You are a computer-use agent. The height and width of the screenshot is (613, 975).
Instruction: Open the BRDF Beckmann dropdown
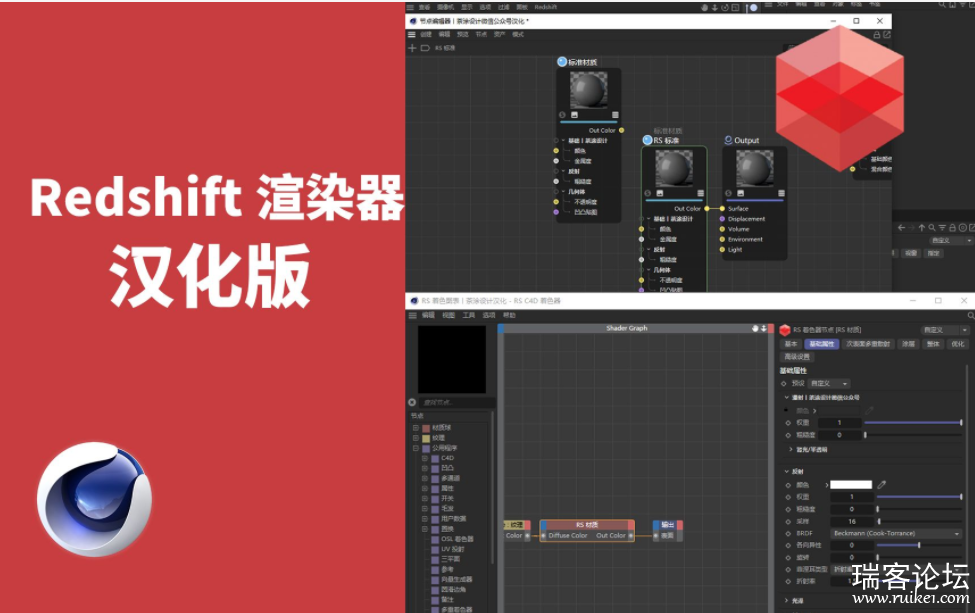pyautogui.click(x=897, y=533)
